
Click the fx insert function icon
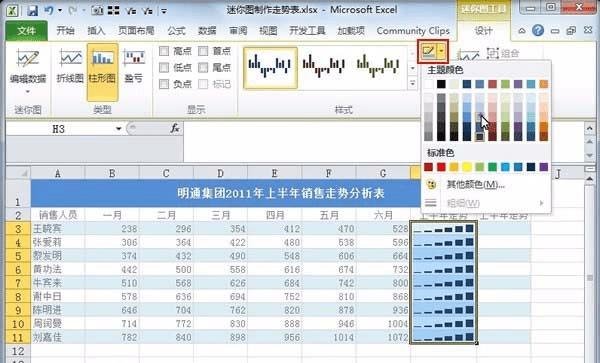175,129
